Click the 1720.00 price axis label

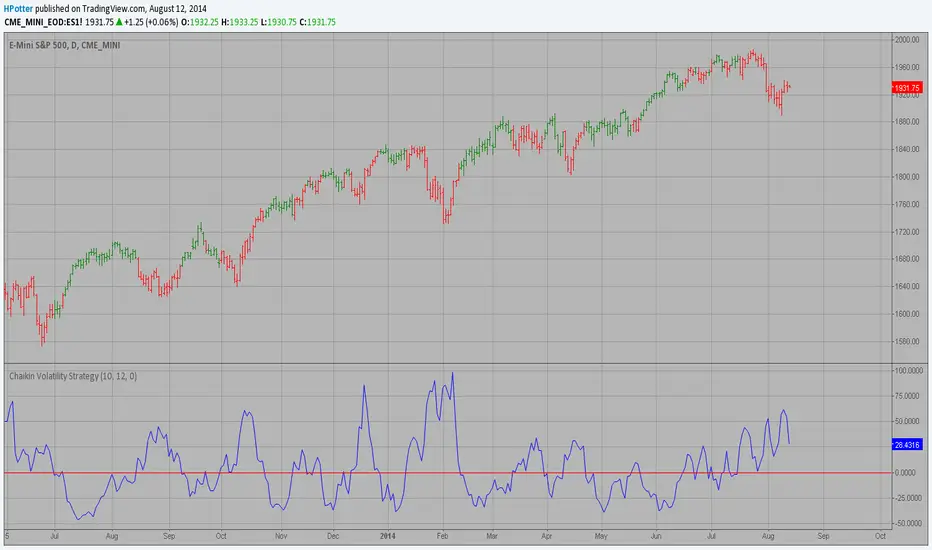pos(908,232)
